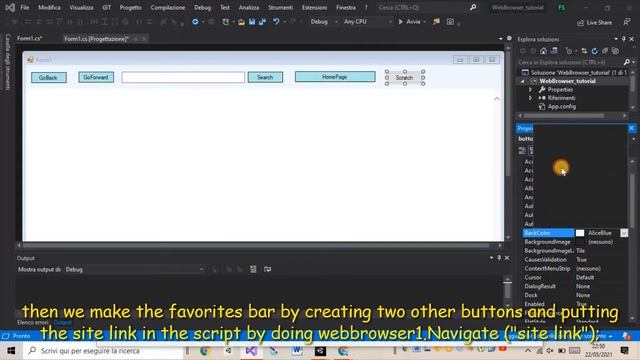This screenshot has width=640, height=360.
Task: Click the Categorized view icon in Properties
Action: 522,151
